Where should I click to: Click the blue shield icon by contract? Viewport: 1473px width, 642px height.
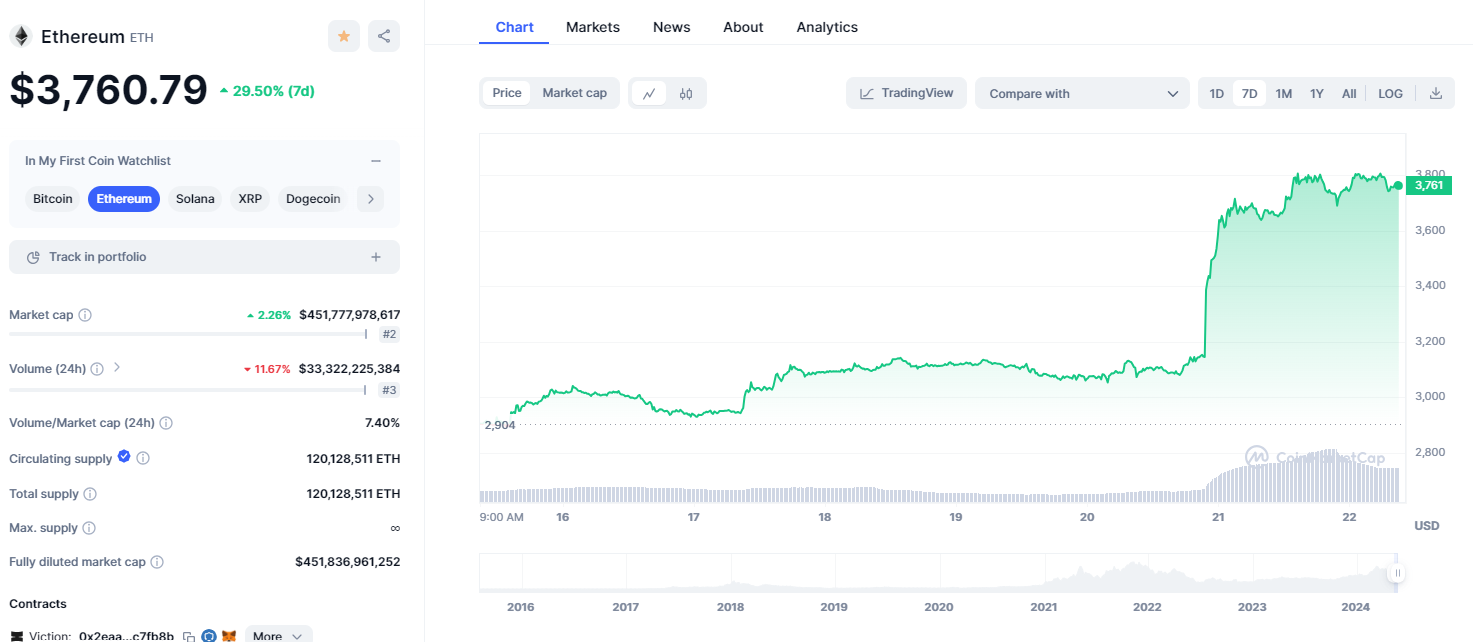[209, 636]
